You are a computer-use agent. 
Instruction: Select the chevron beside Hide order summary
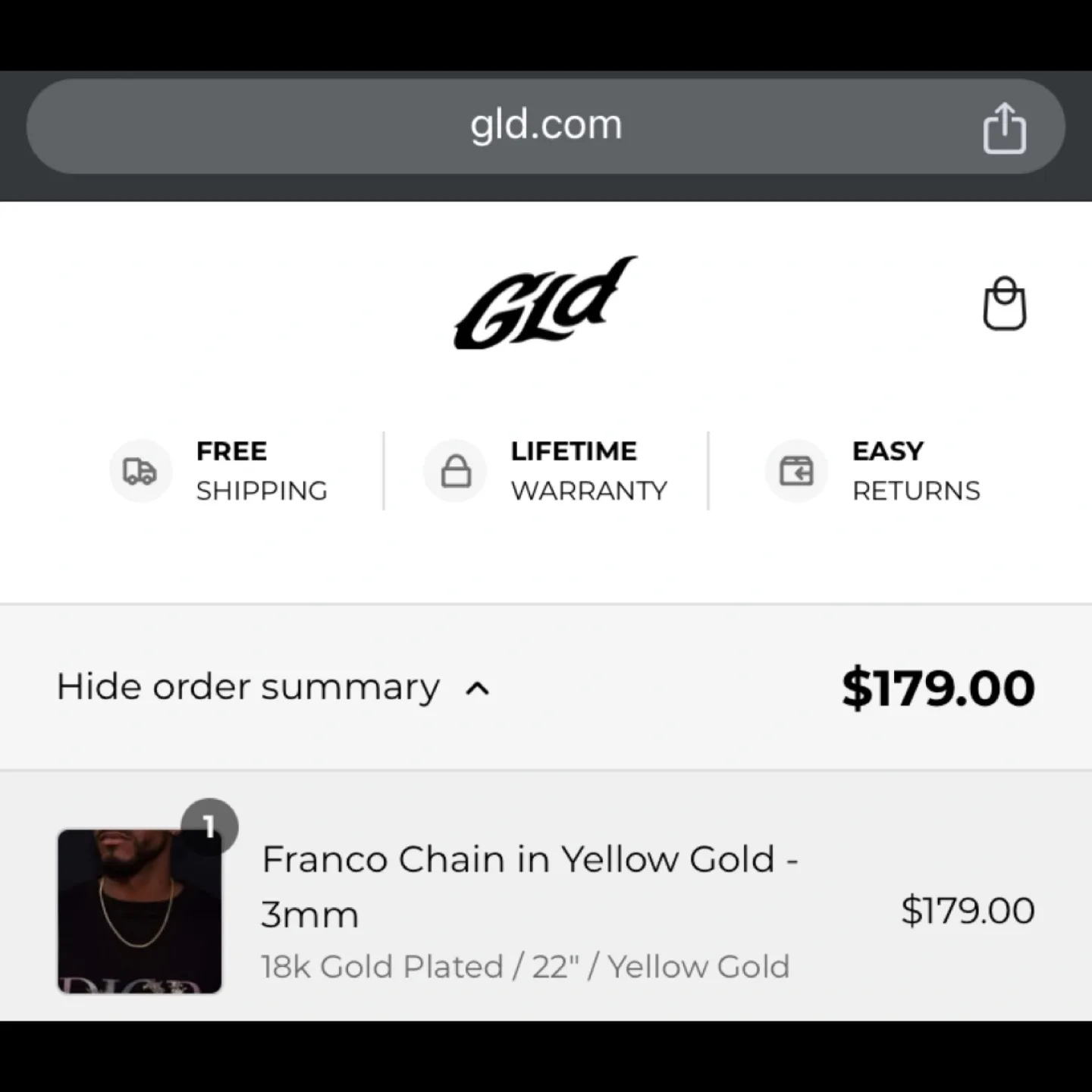479,689
